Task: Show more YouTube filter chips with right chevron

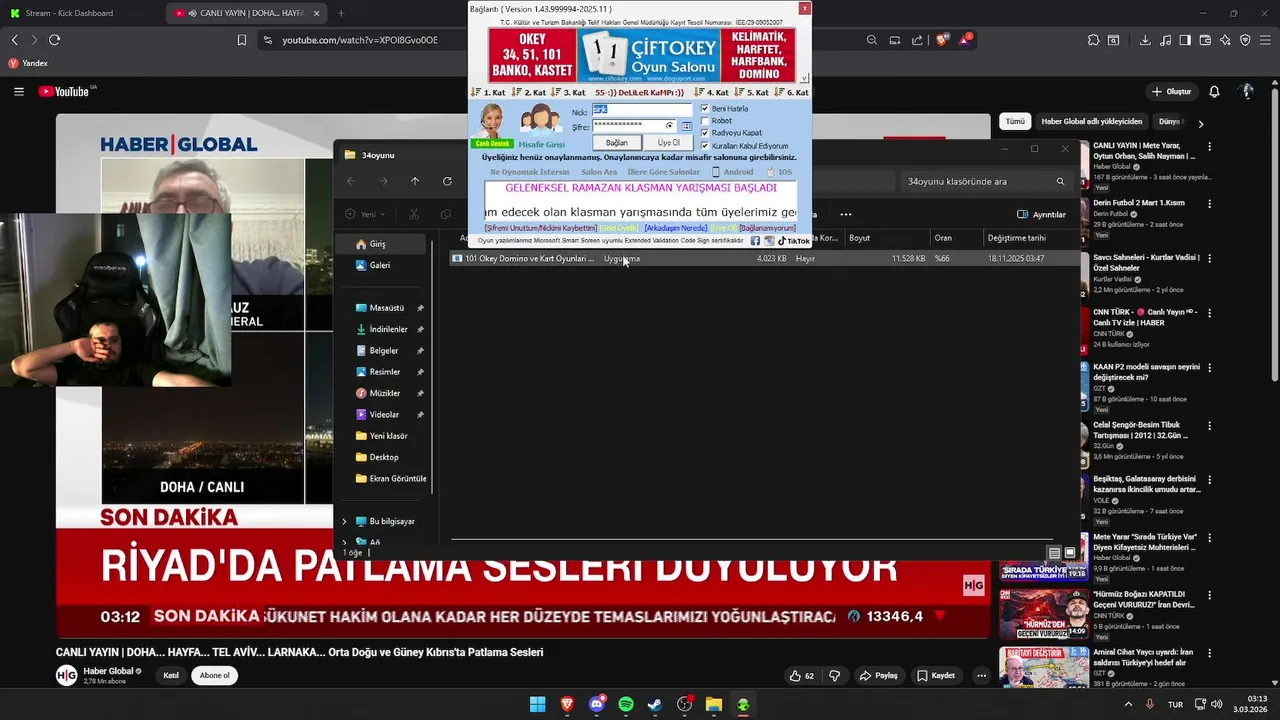Action: click(x=1201, y=123)
